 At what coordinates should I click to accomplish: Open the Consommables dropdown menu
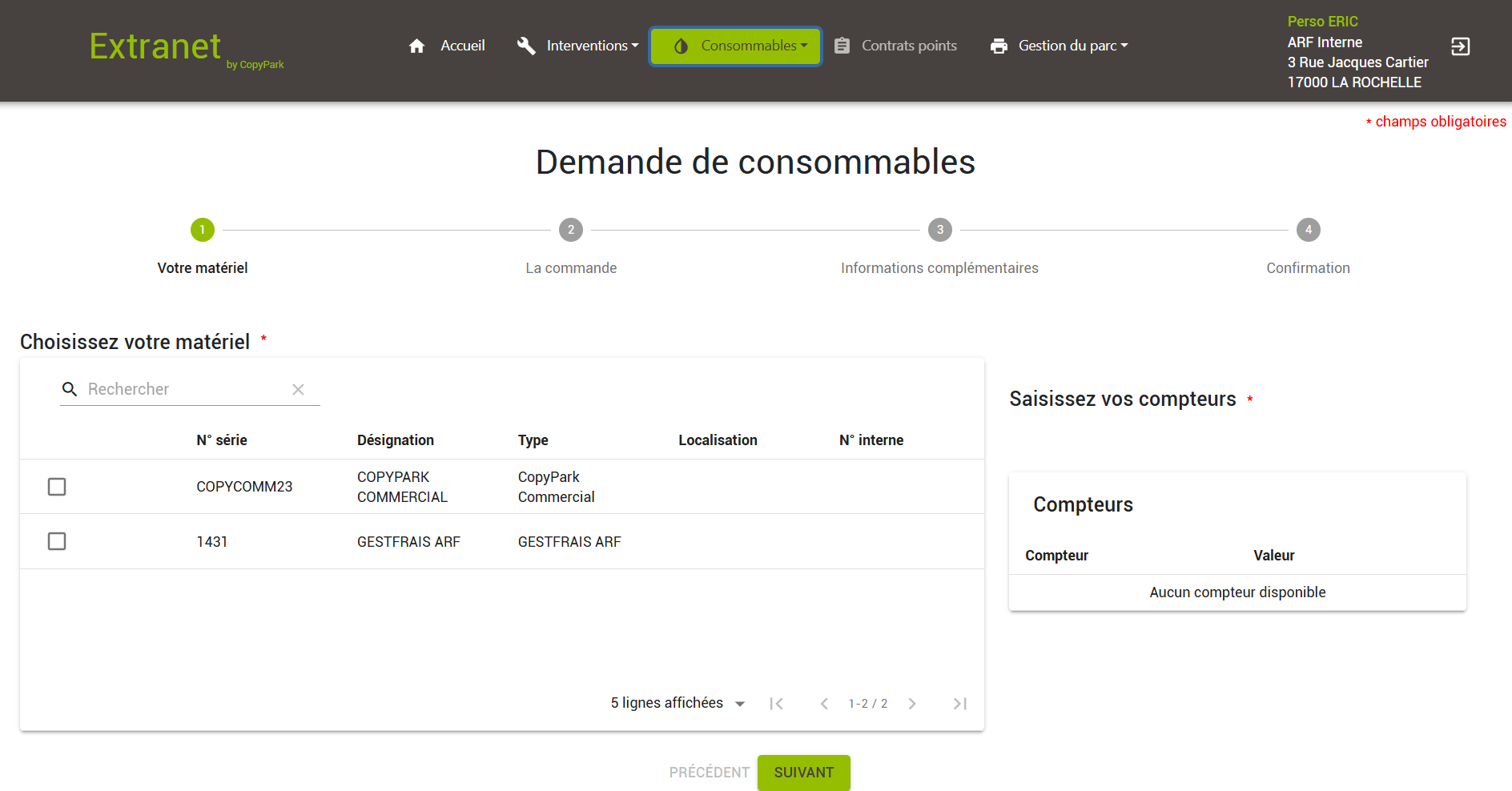(x=735, y=46)
